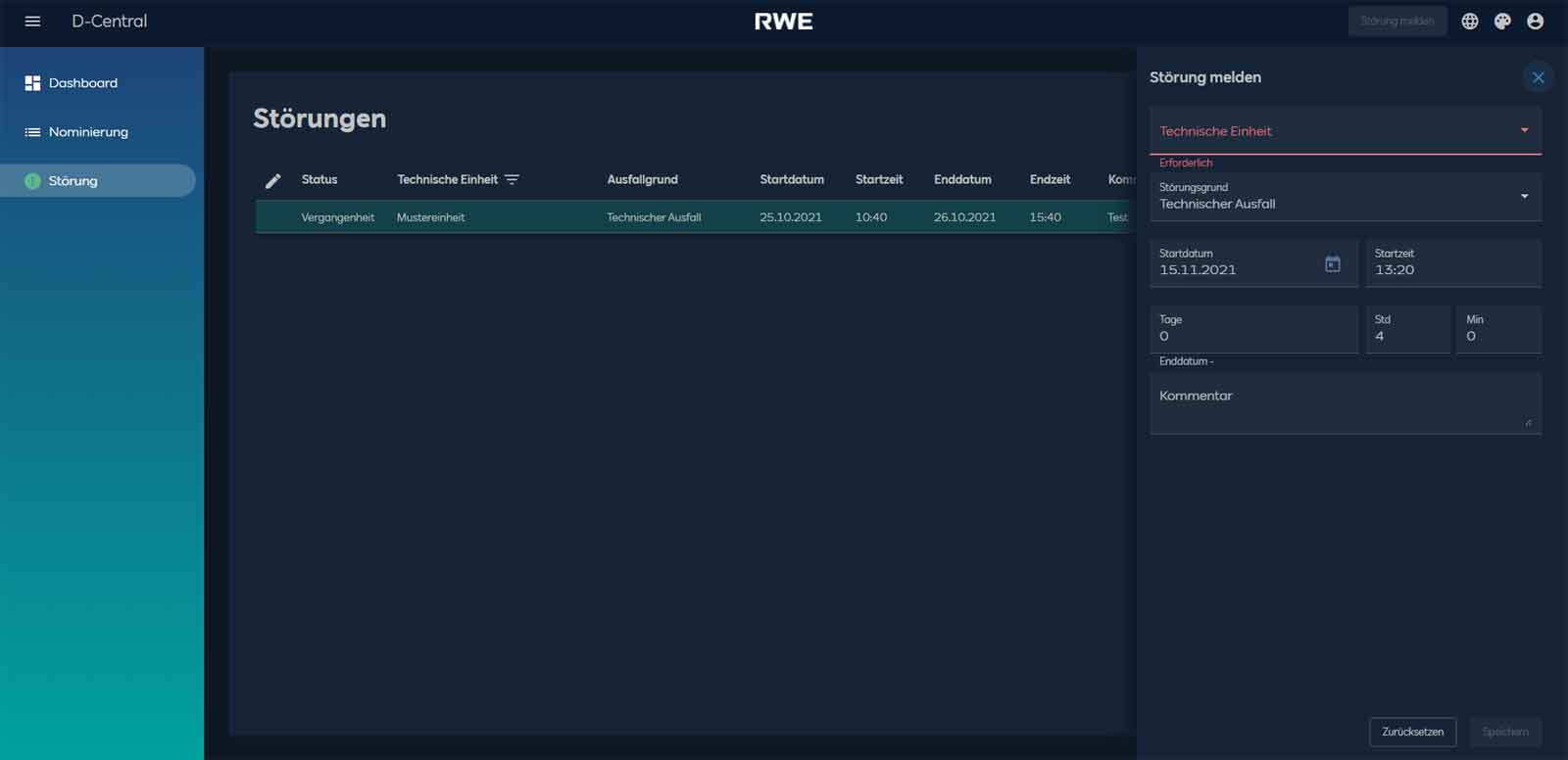The height and width of the screenshot is (760, 1568).
Task: Open the Störungsgrund dropdown
Action: tap(1346, 196)
